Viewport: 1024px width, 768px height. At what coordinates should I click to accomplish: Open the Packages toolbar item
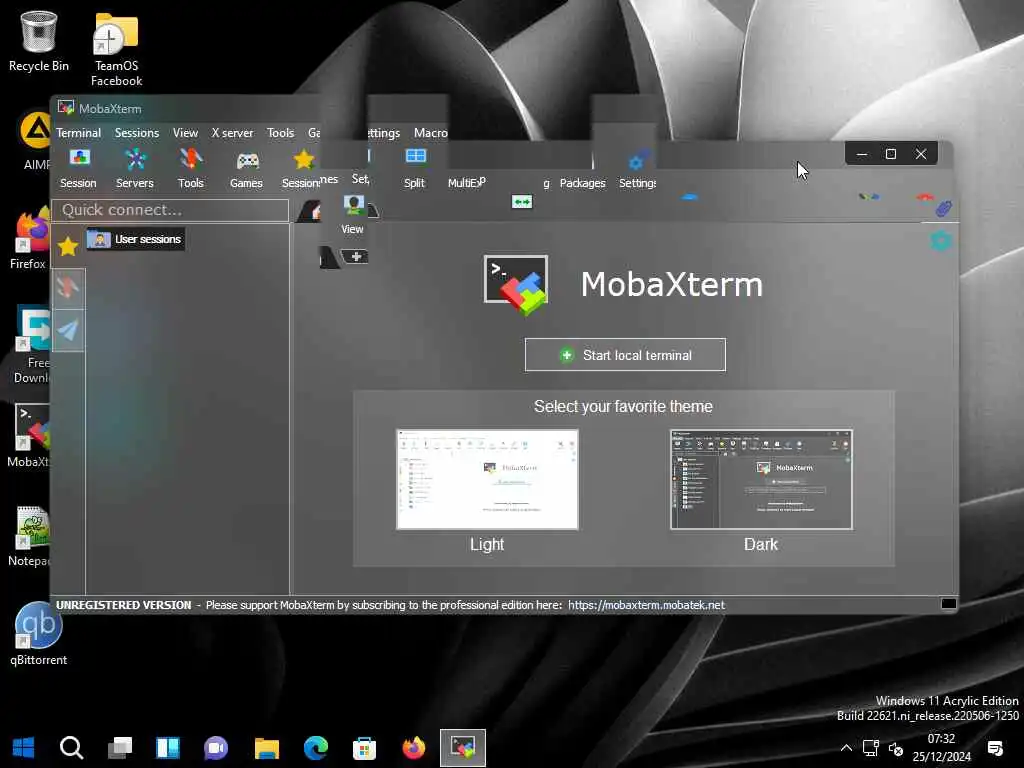tap(583, 183)
